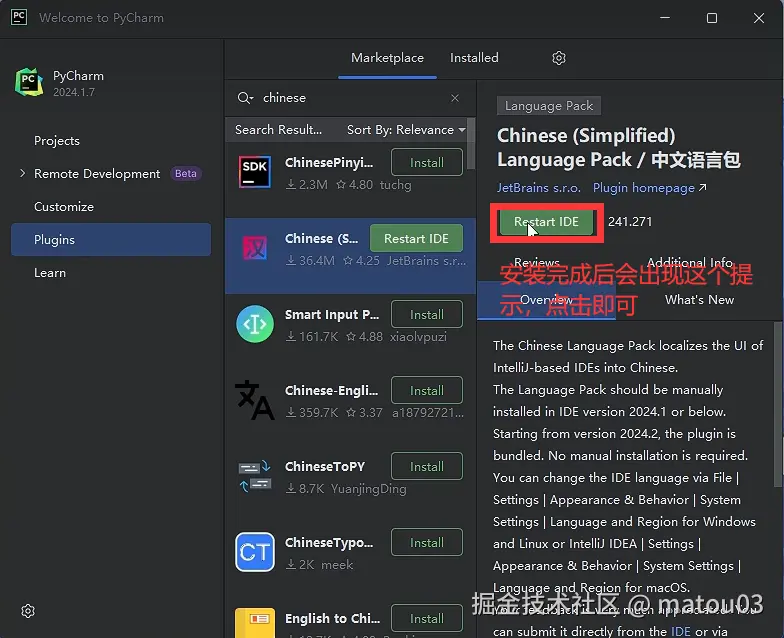Image resolution: width=784 pixels, height=638 pixels.
Task: Click Restart IDE in plugin list
Action: click(416, 238)
